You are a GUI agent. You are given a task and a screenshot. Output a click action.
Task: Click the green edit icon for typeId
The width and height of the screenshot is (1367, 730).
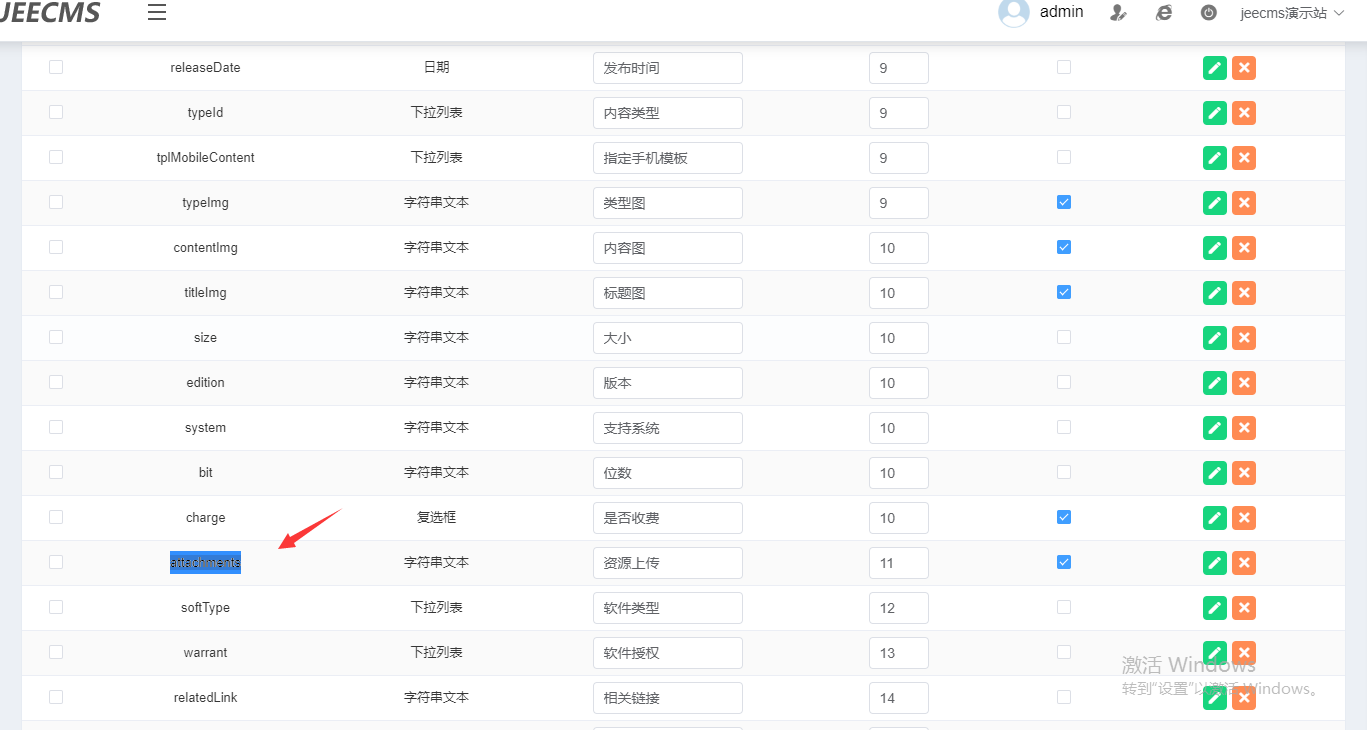click(x=1215, y=113)
